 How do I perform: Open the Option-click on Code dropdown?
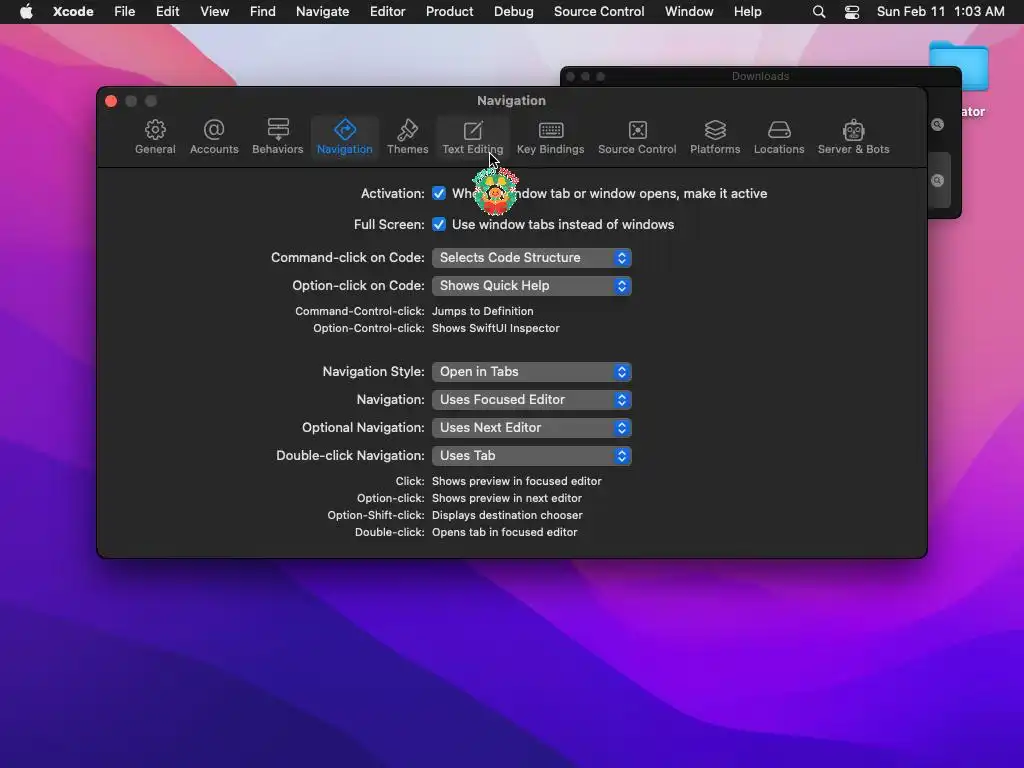tap(532, 285)
